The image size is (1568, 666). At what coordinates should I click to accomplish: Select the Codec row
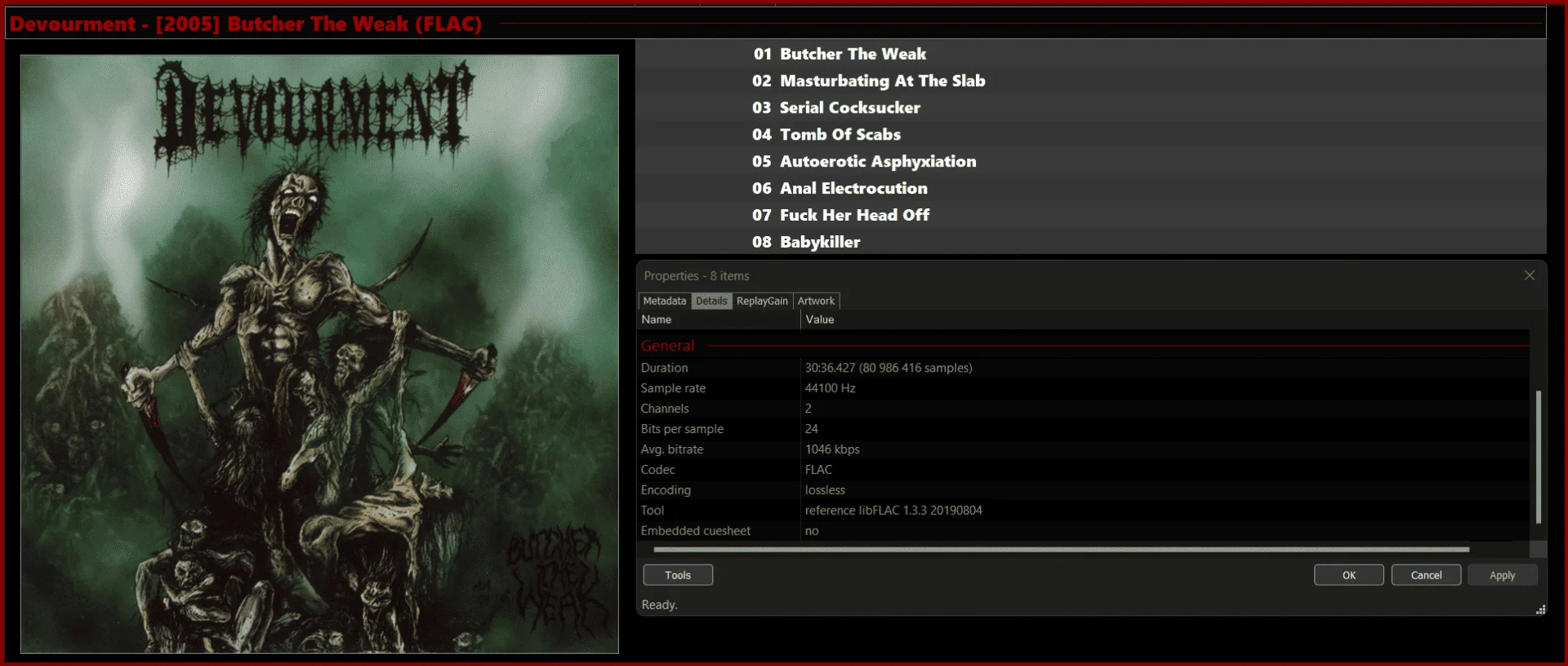coord(1084,470)
